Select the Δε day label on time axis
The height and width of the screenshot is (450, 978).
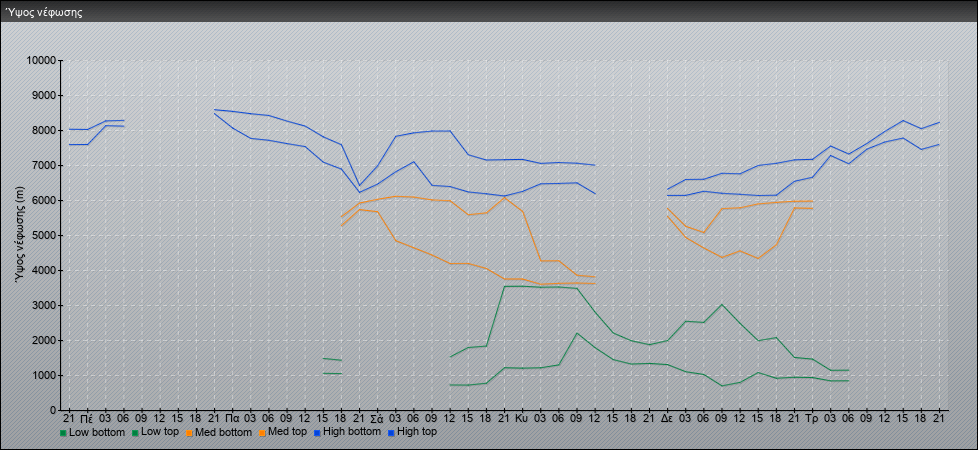point(667,417)
